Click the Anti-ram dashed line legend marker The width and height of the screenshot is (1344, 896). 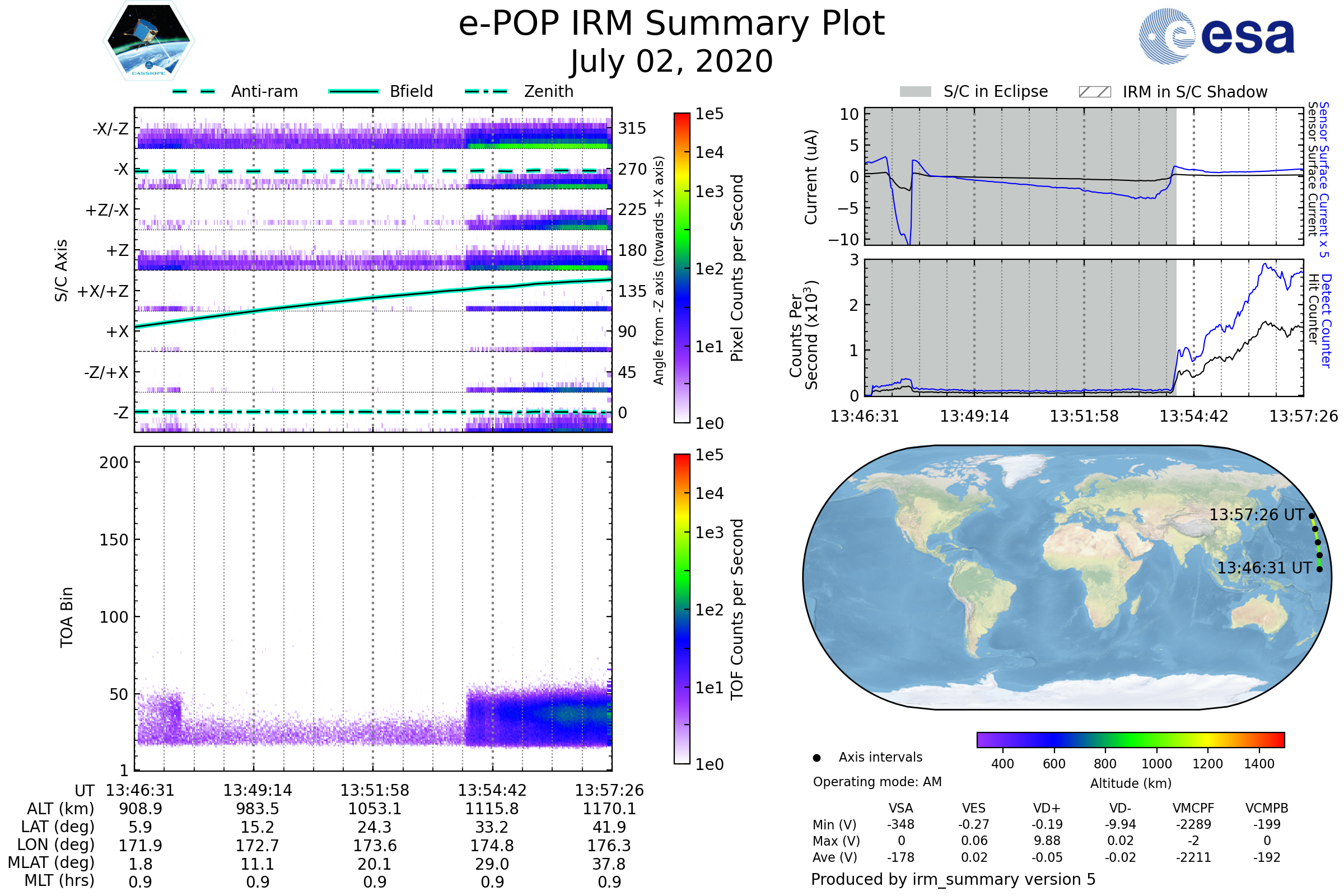click(194, 91)
